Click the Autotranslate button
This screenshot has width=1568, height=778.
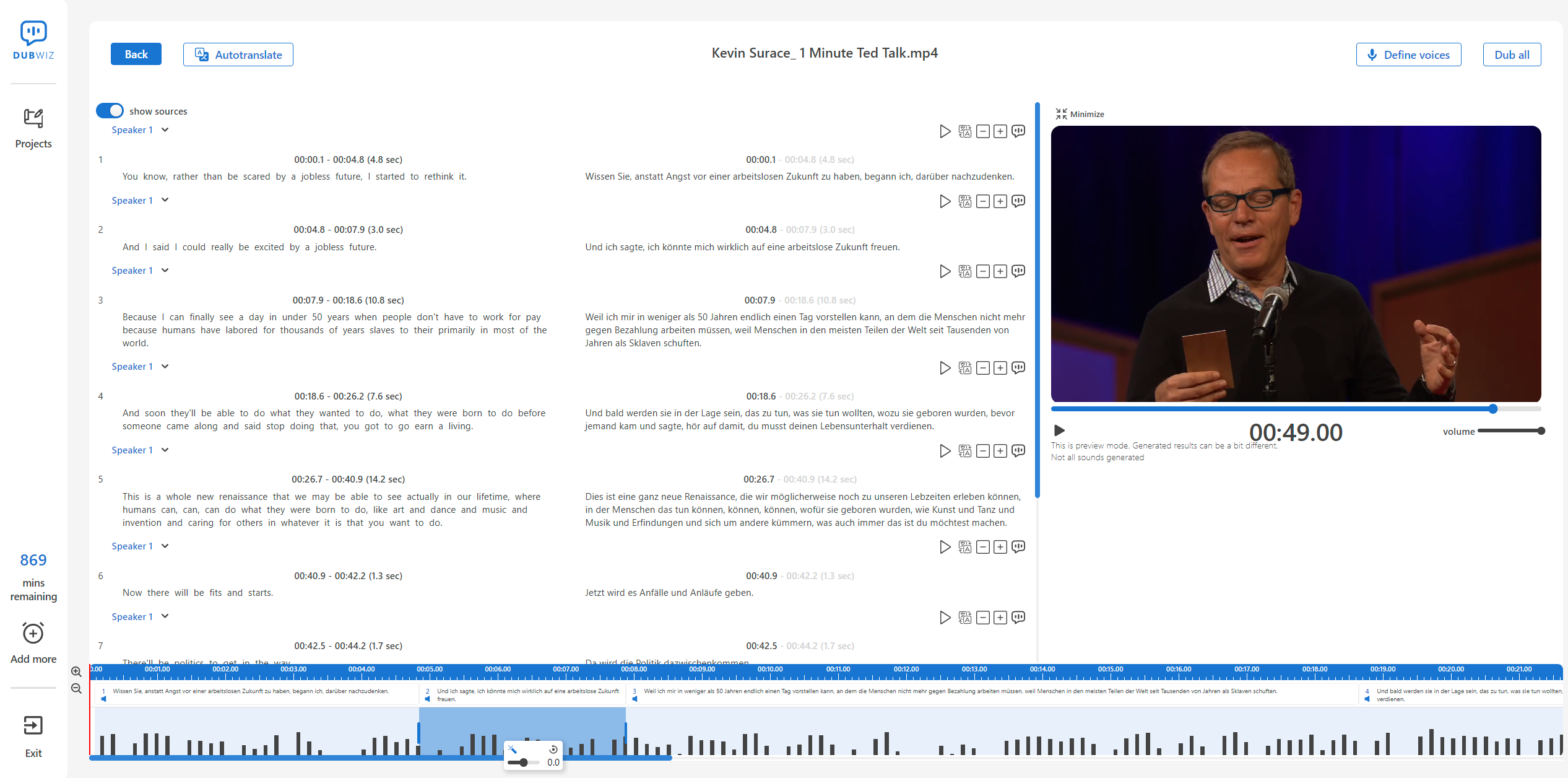coord(238,55)
